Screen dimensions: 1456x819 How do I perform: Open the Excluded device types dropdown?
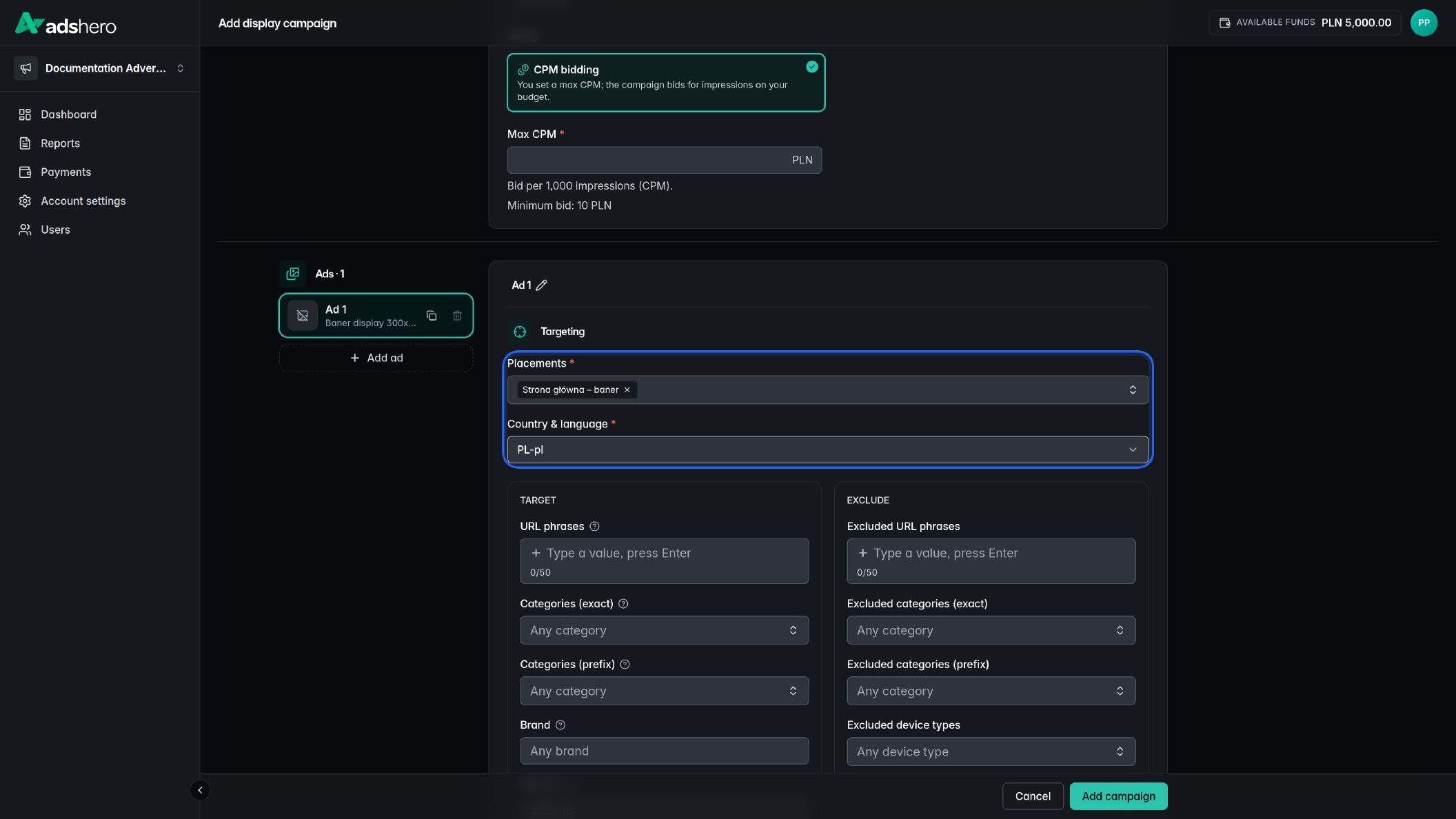[x=991, y=751]
